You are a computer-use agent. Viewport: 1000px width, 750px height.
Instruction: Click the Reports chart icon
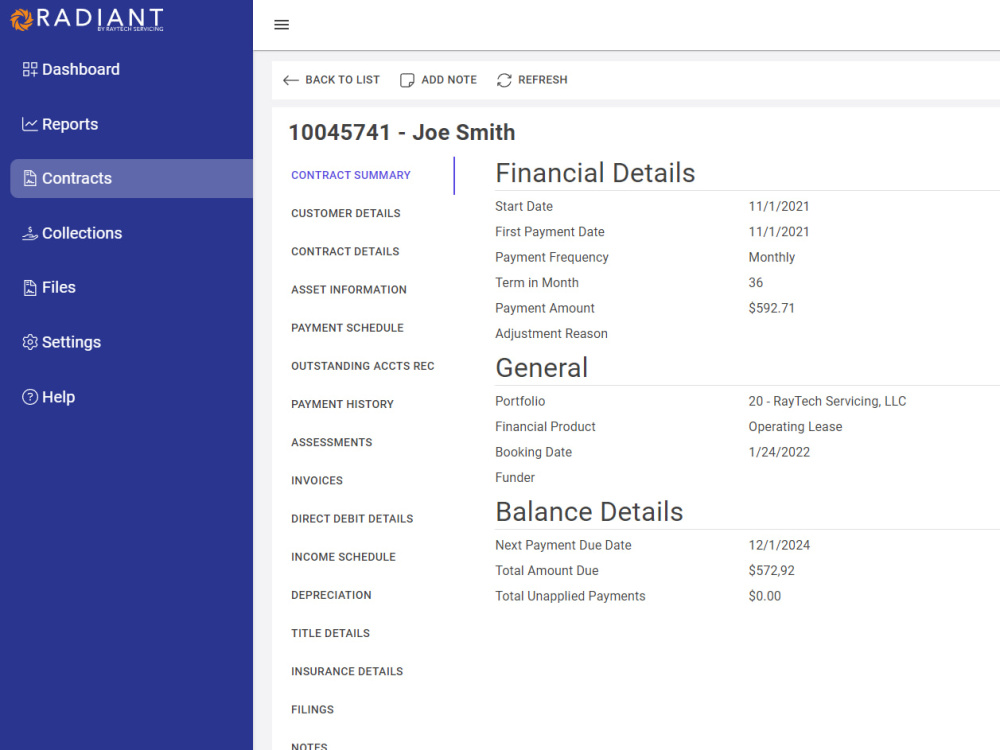tap(30, 124)
